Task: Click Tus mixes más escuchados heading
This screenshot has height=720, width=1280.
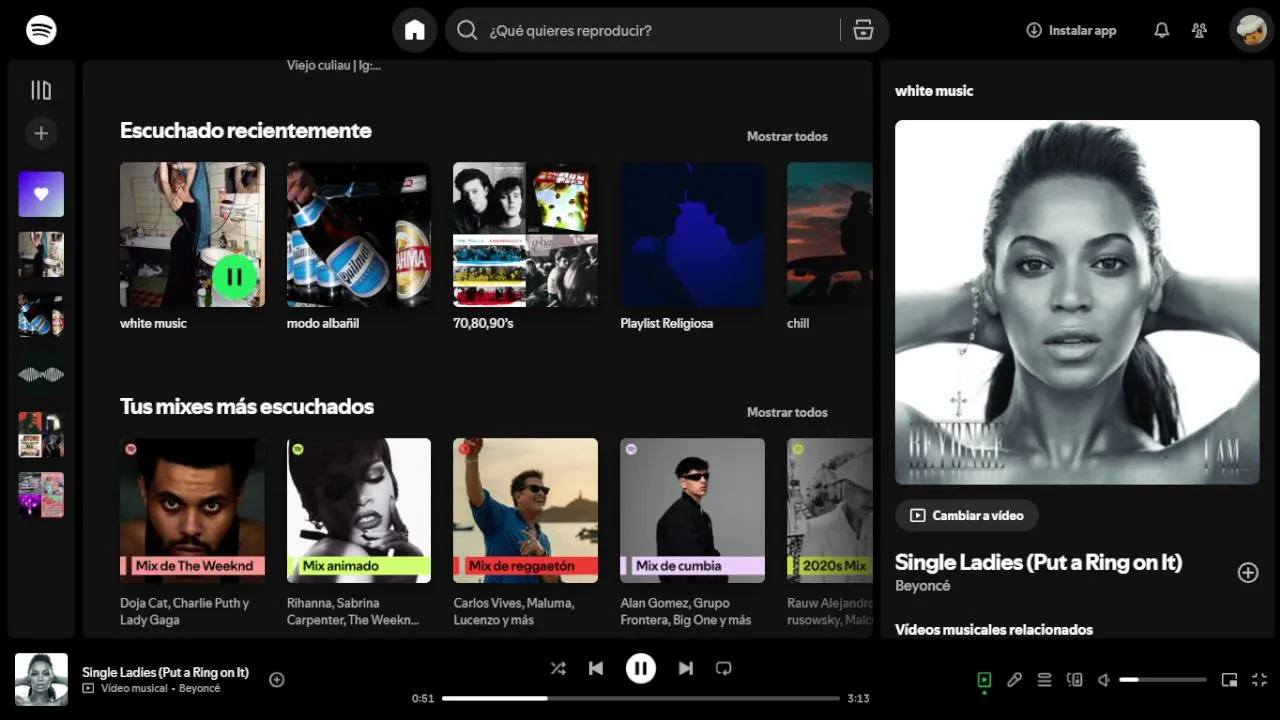Action: point(247,407)
